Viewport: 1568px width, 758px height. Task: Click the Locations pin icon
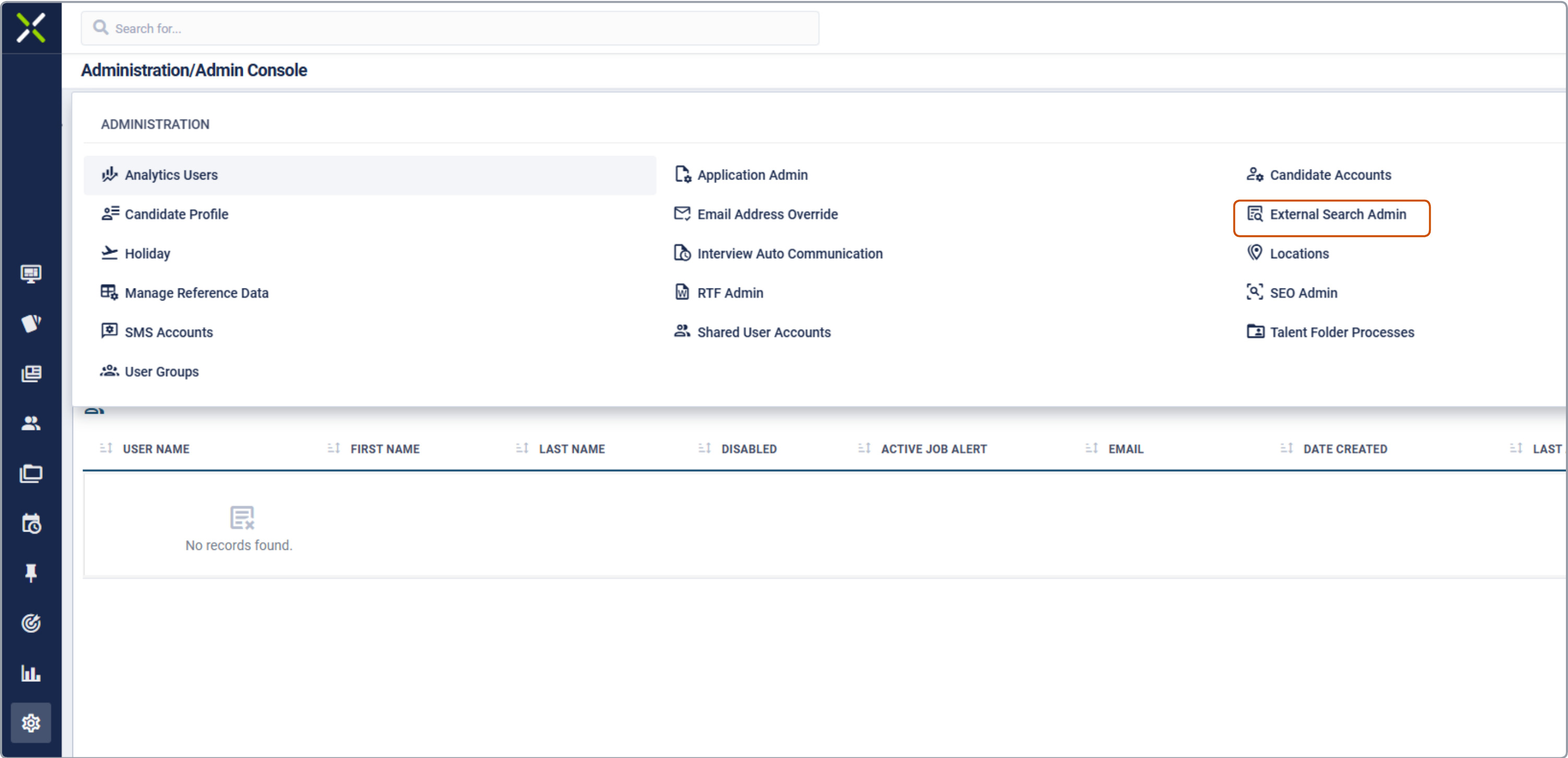(x=1255, y=253)
